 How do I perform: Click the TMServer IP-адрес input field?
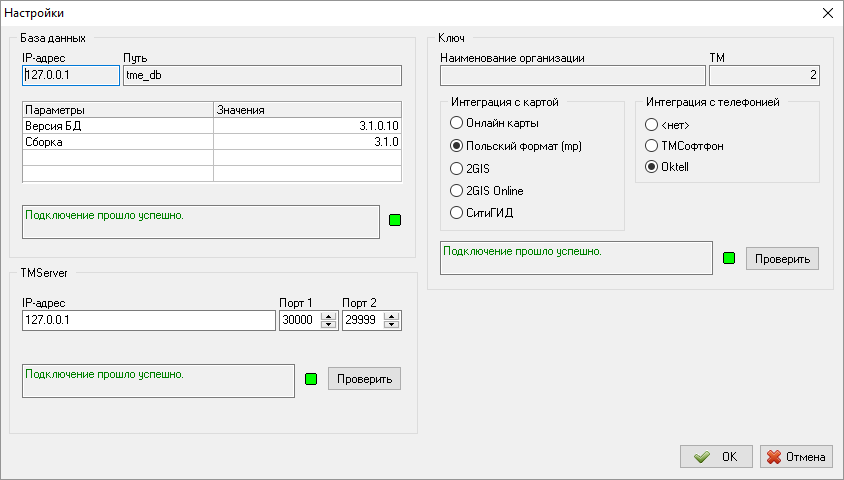pyautogui.click(x=147, y=321)
